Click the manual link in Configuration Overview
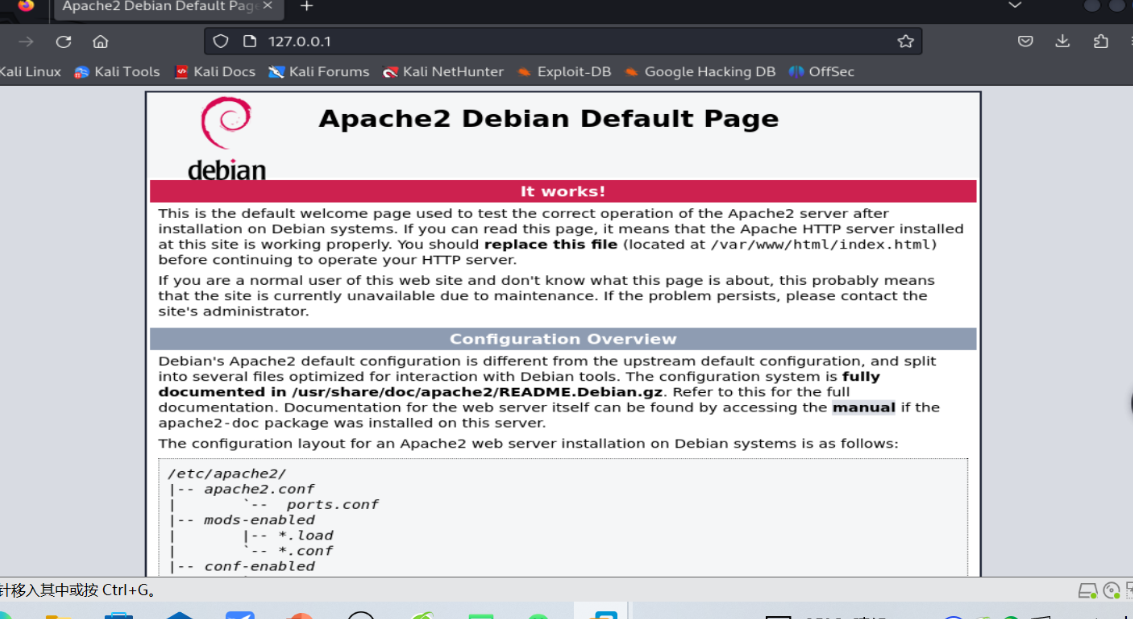The width and height of the screenshot is (1133, 619). click(x=863, y=408)
